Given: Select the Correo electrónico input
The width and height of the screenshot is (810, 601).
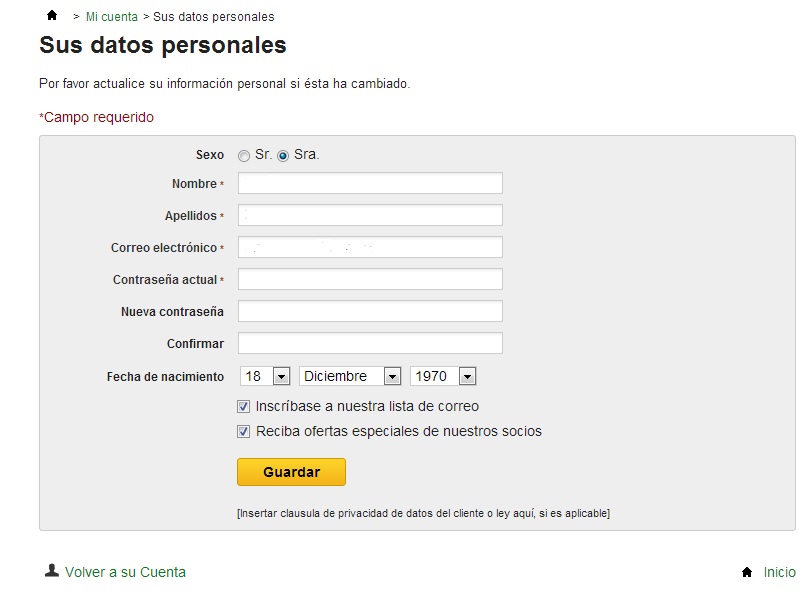Looking at the screenshot, I should [370, 247].
